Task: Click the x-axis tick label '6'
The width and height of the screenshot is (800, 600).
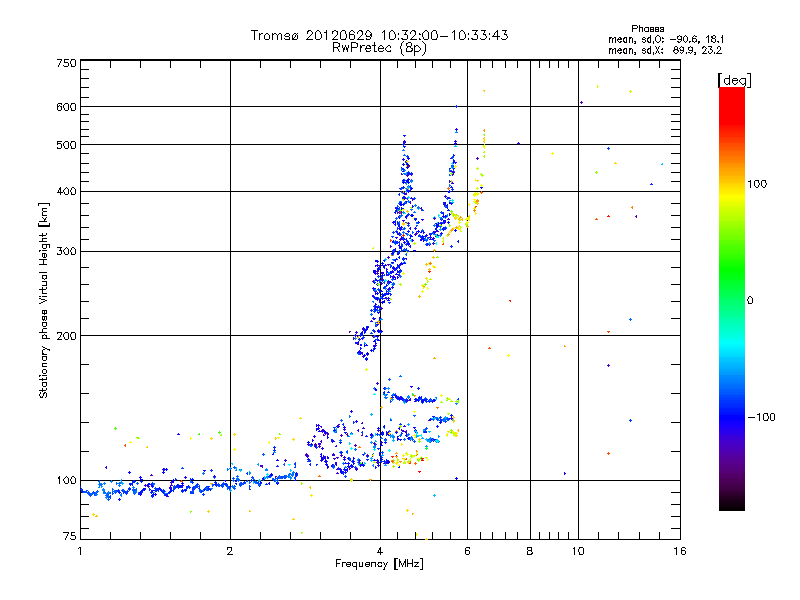Action: [467, 551]
